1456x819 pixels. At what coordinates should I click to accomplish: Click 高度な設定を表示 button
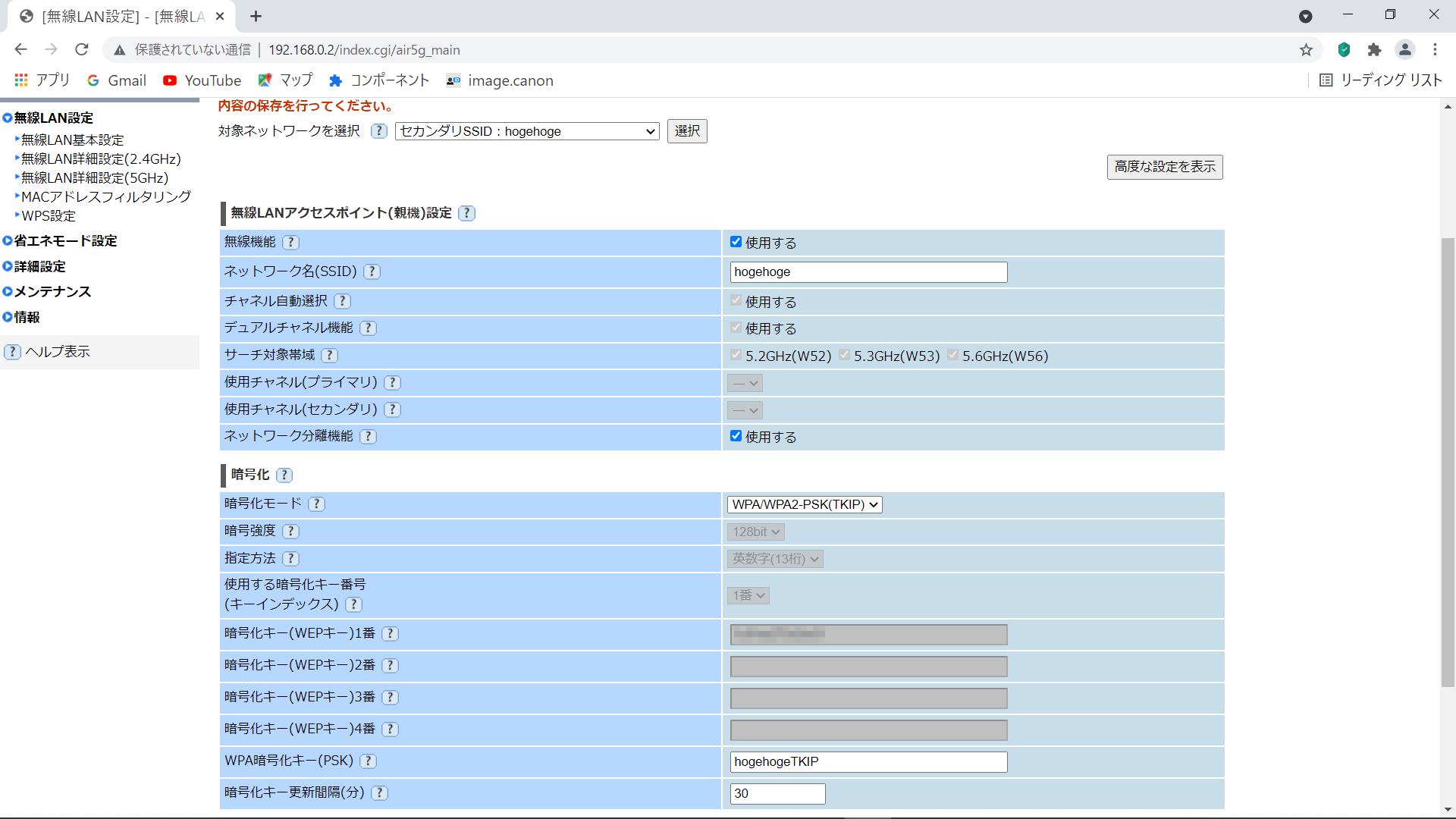1165,167
